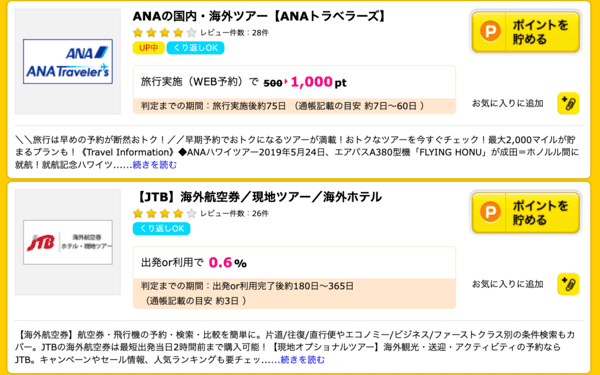The image size is (600, 375).
Task: Open 【JTB】海外航空券 title link
Action: point(258,197)
